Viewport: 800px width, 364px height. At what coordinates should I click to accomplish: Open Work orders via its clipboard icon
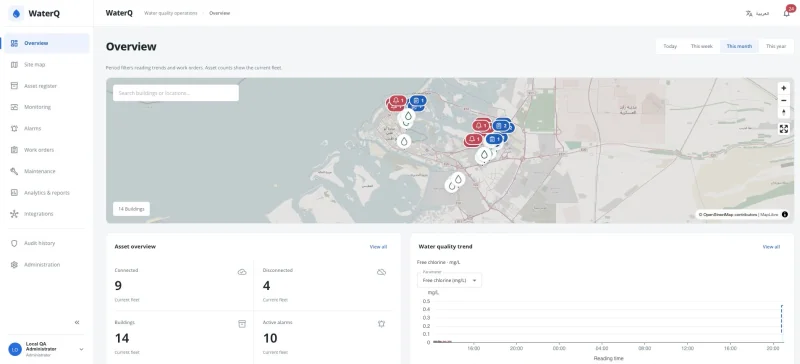click(14, 150)
